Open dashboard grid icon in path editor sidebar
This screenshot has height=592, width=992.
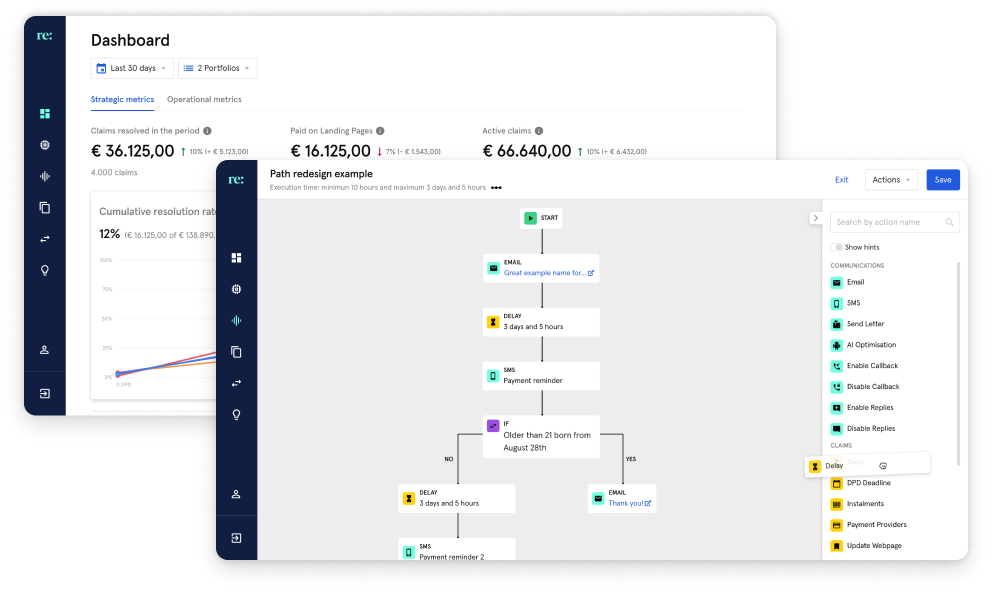click(x=237, y=258)
